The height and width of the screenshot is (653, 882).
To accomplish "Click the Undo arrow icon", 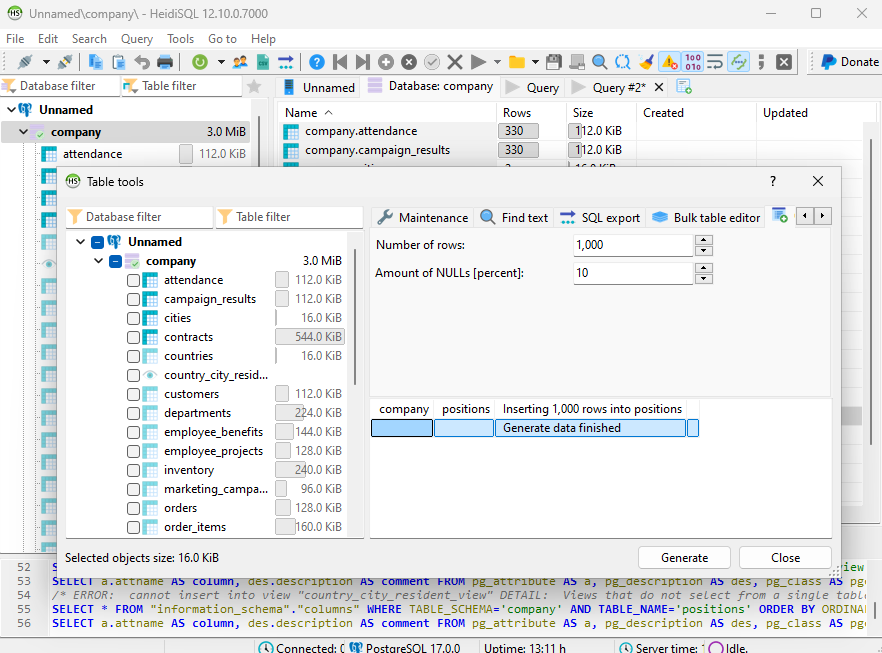I will [142, 62].
